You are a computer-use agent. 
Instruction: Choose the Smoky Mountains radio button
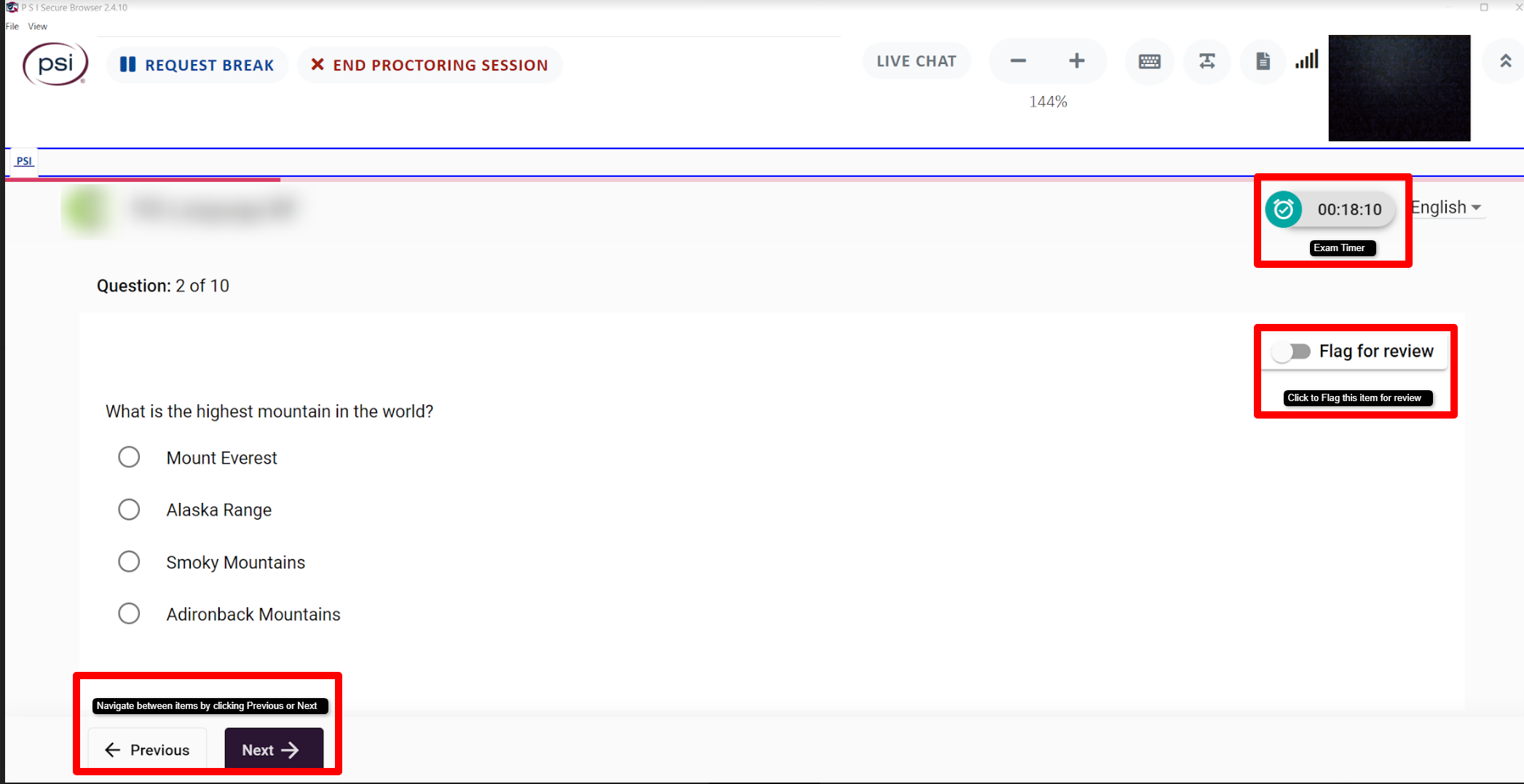click(129, 562)
